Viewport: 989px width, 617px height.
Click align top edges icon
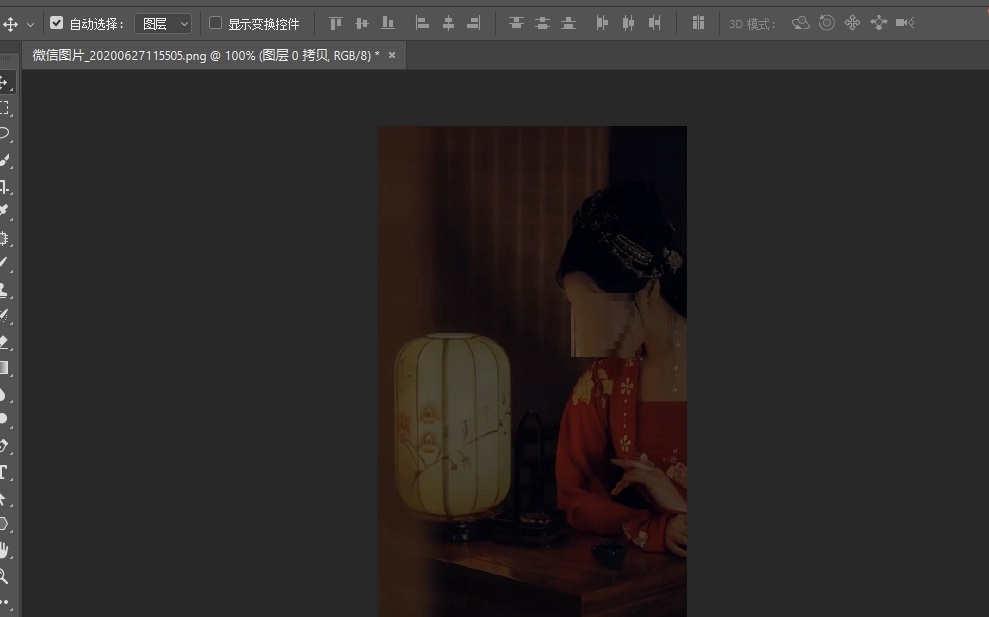click(336, 22)
